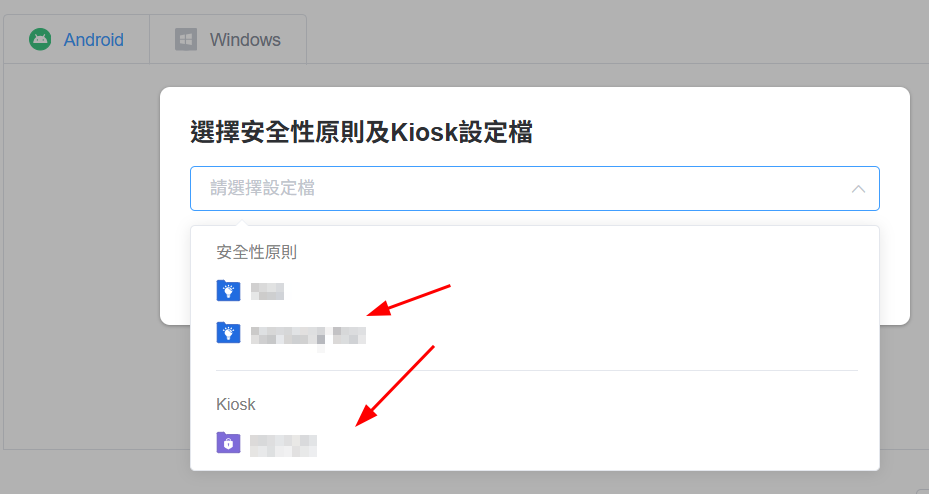Click the purple Kiosk lock folder icon
Image resolution: width=929 pixels, height=494 pixels.
coord(228,442)
